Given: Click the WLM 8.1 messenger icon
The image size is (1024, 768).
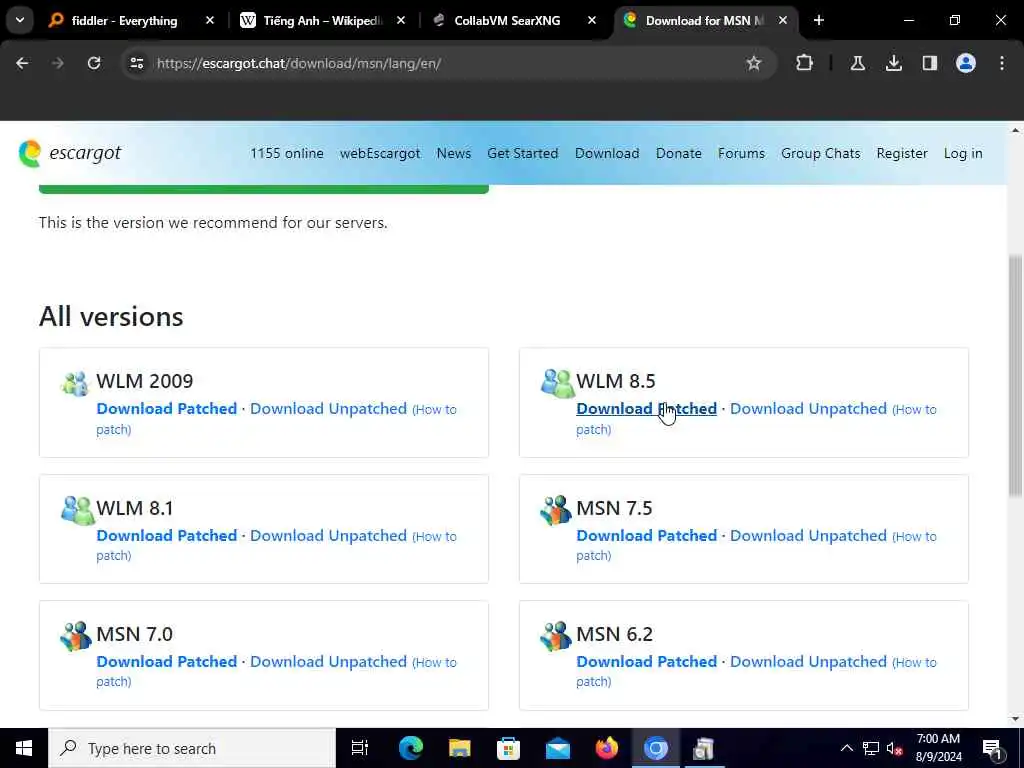Looking at the screenshot, I should (x=78, y=510).
